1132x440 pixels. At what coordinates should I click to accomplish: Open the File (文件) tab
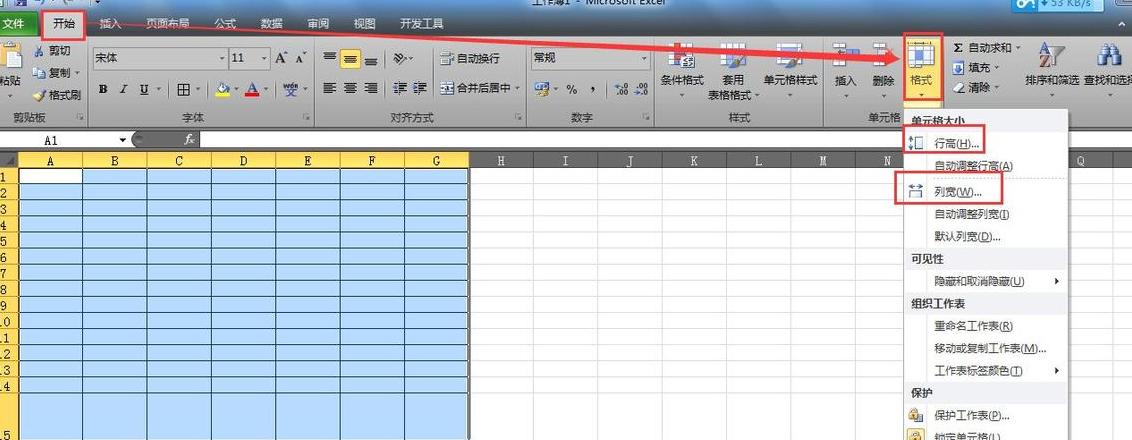(12, 24)
